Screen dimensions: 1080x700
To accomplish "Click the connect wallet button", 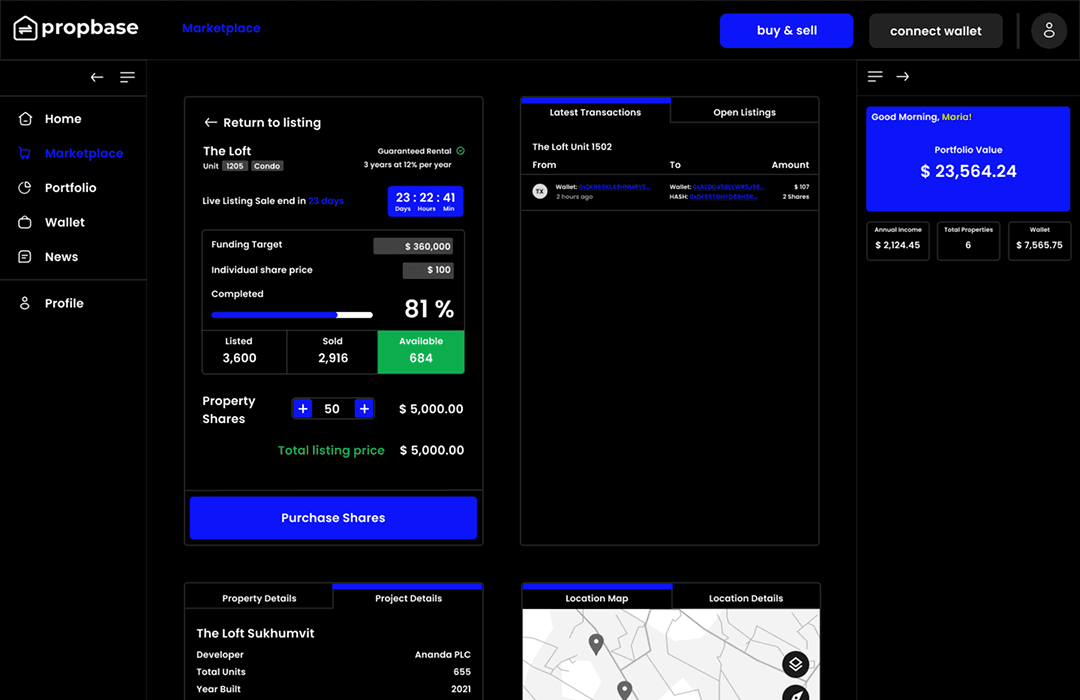I will 935,30.
